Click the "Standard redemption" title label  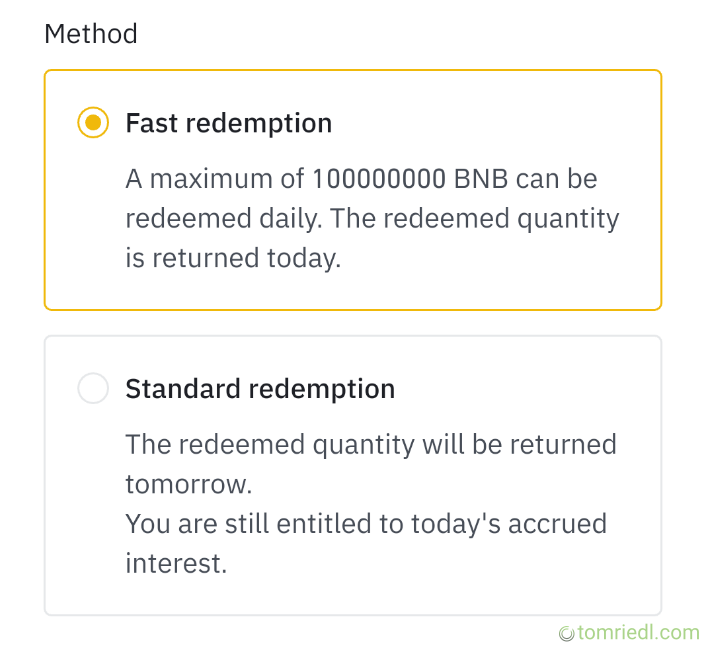click(x=260, y=389)
